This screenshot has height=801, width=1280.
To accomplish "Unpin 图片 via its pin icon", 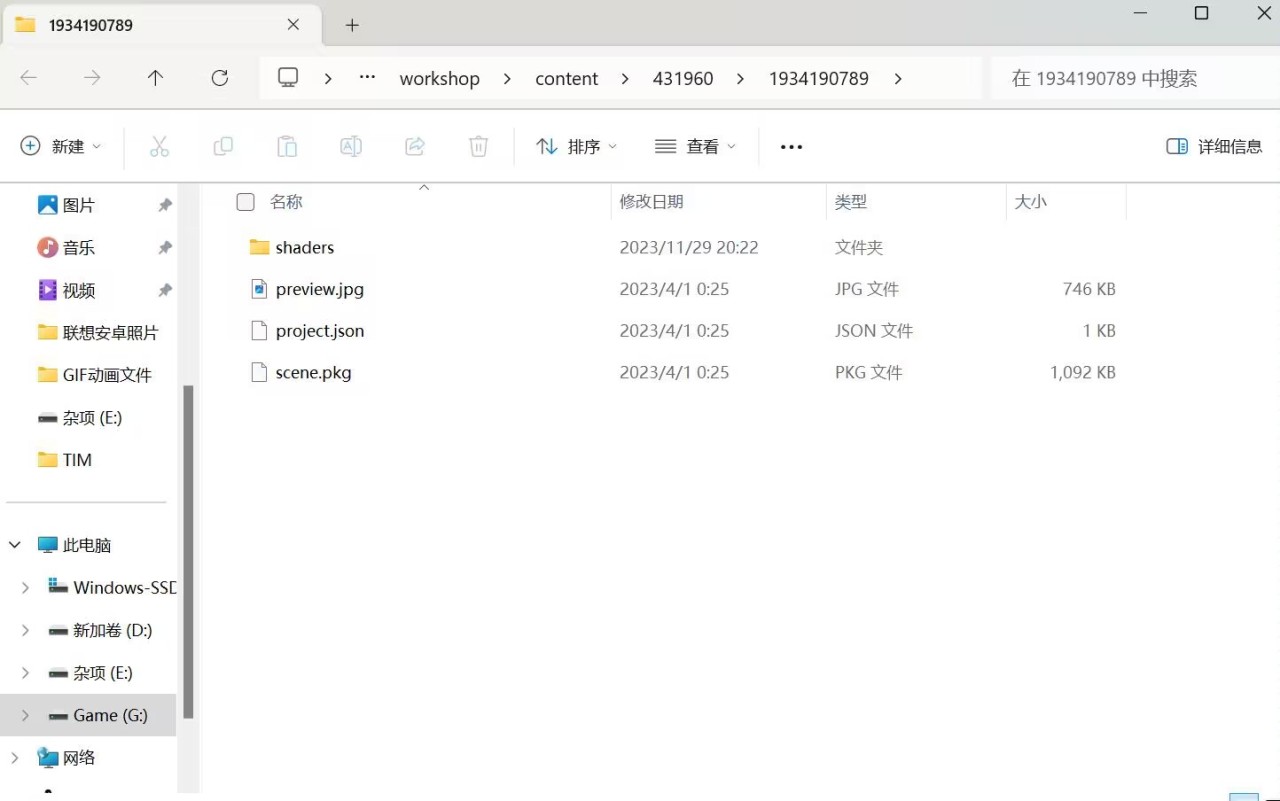I will (x=165, y=205).
